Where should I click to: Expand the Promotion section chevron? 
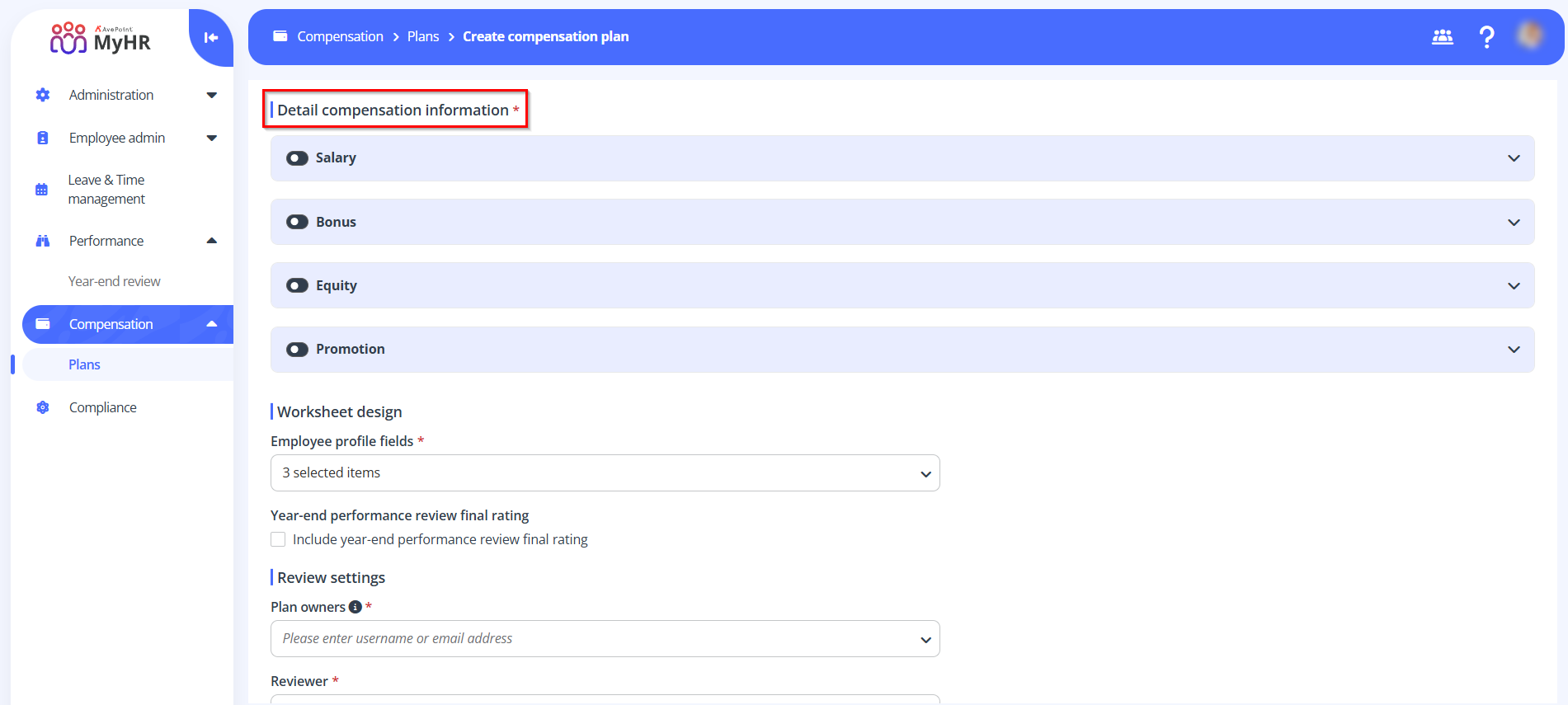[1514, 350]
